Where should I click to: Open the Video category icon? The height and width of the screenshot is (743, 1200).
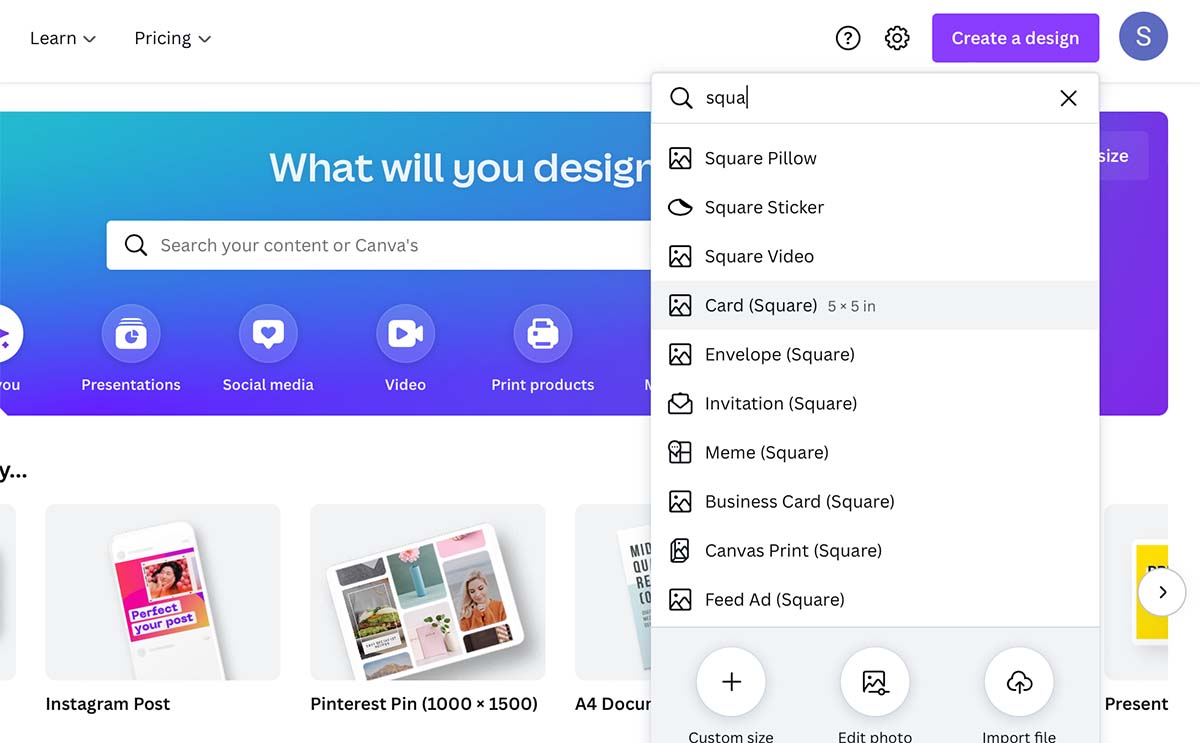tap(405, 334)
